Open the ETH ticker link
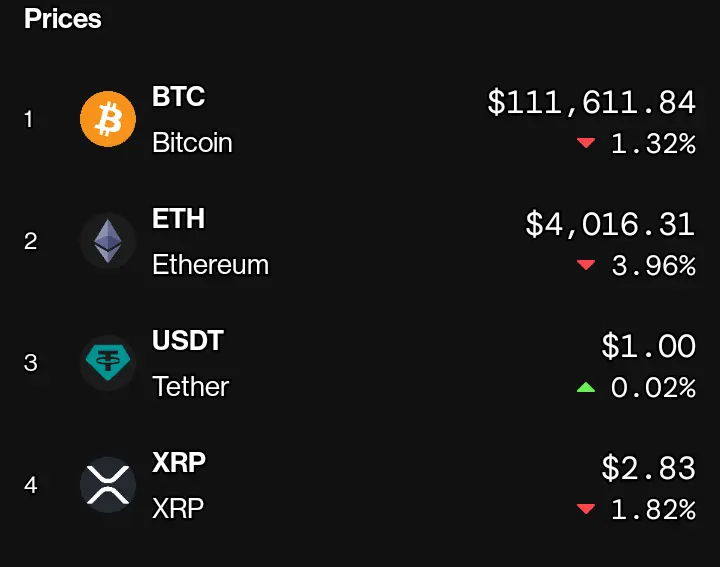 click(x=179, y=219)
